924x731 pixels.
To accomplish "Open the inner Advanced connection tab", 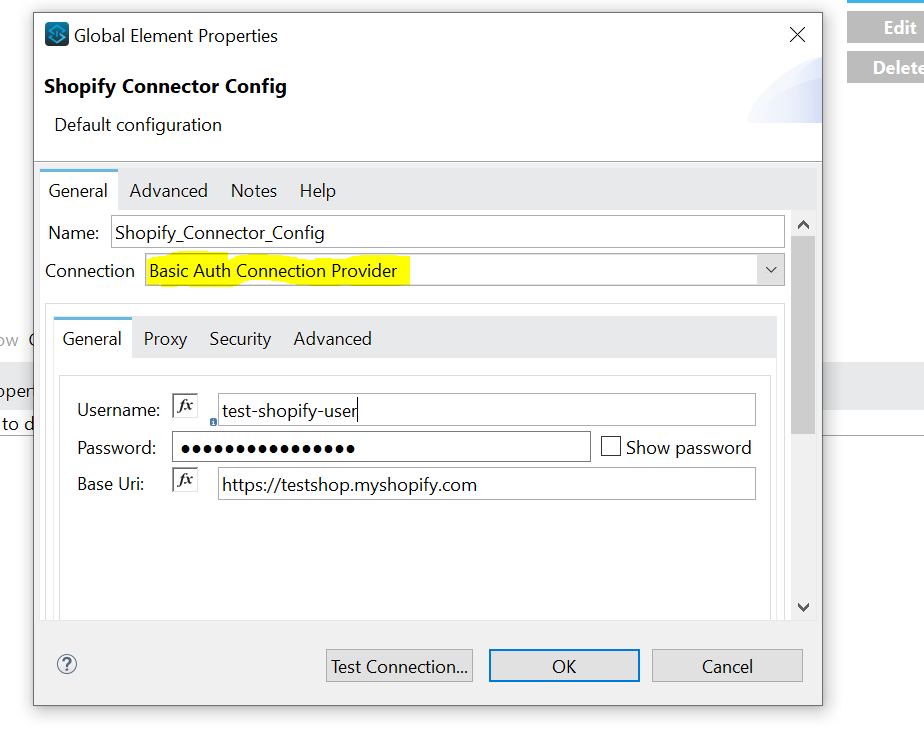I will (x=333, y=339).
